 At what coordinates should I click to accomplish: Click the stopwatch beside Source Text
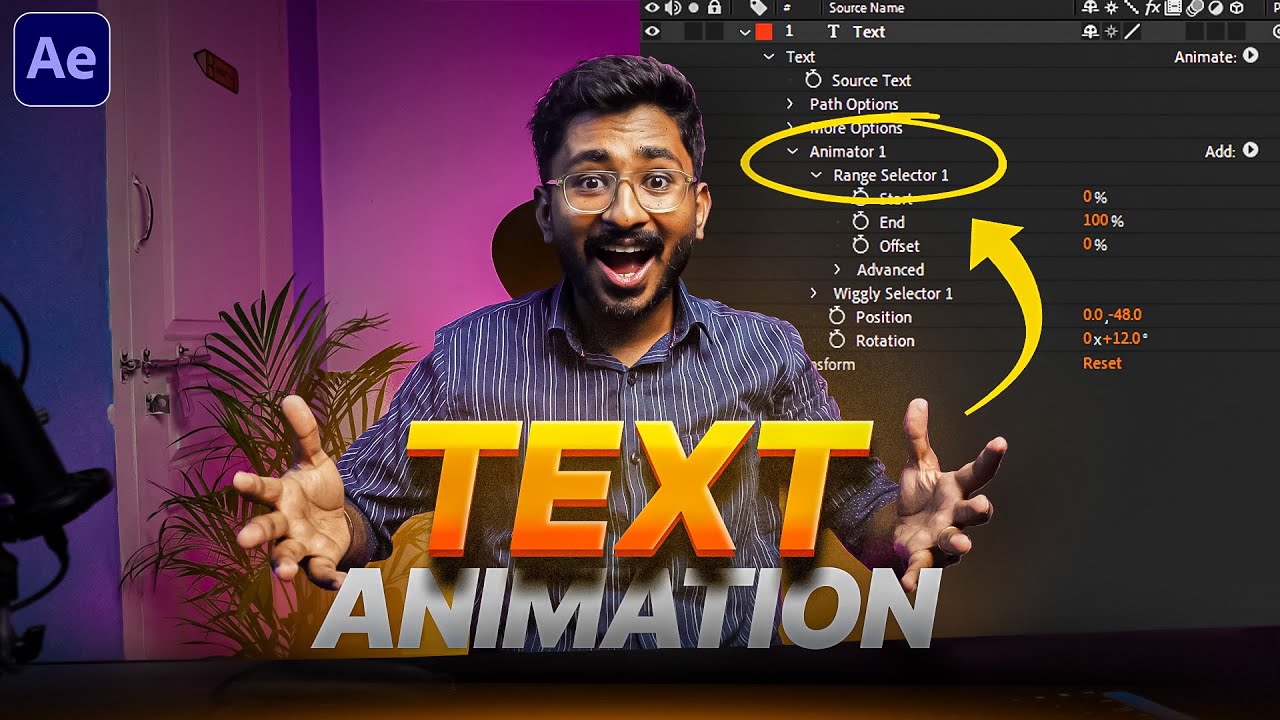[814, 80]
